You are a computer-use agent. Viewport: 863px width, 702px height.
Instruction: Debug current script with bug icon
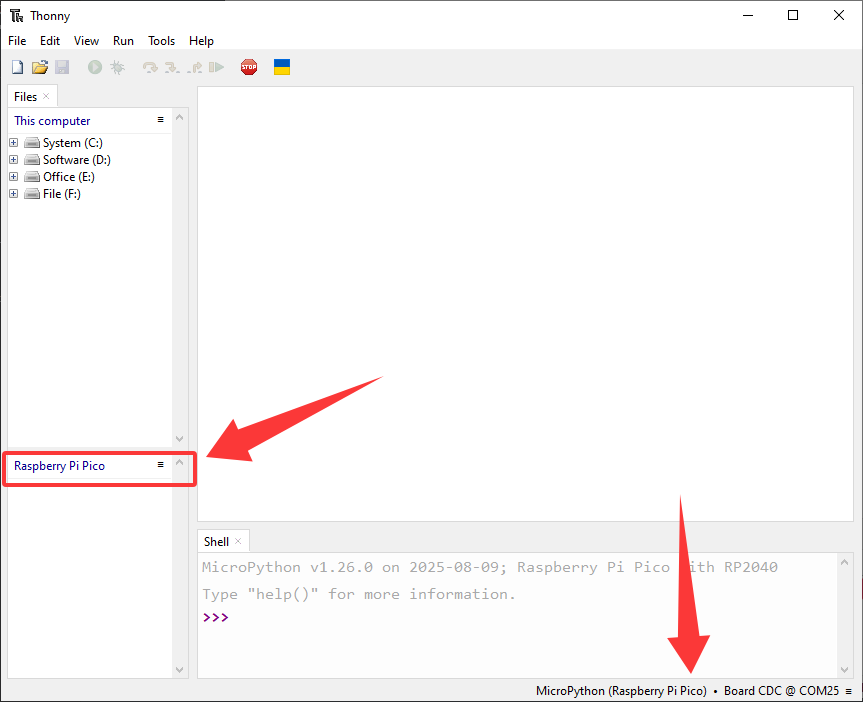(117, 67)
